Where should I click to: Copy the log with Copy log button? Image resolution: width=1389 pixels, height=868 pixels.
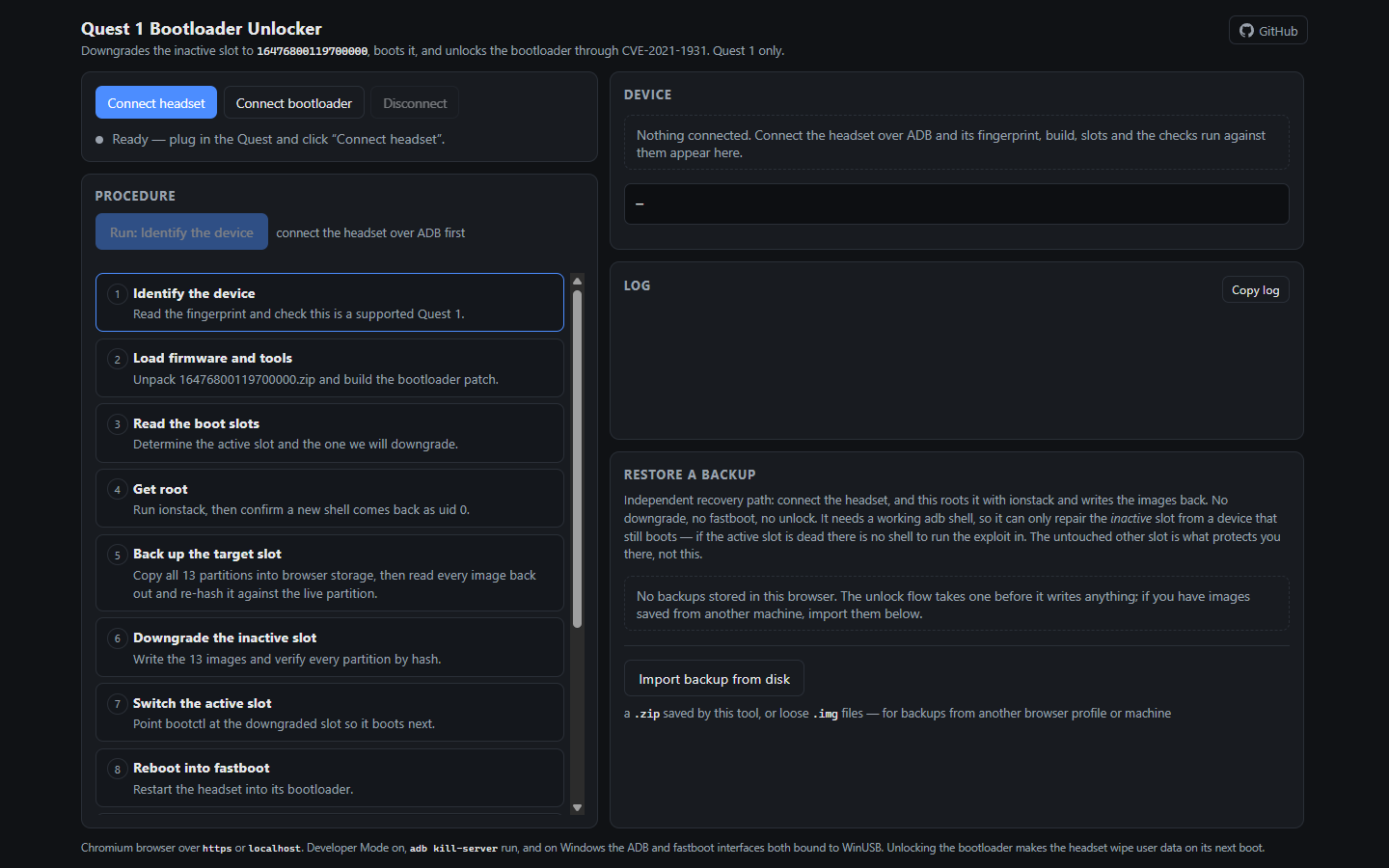pos(1256,290)
